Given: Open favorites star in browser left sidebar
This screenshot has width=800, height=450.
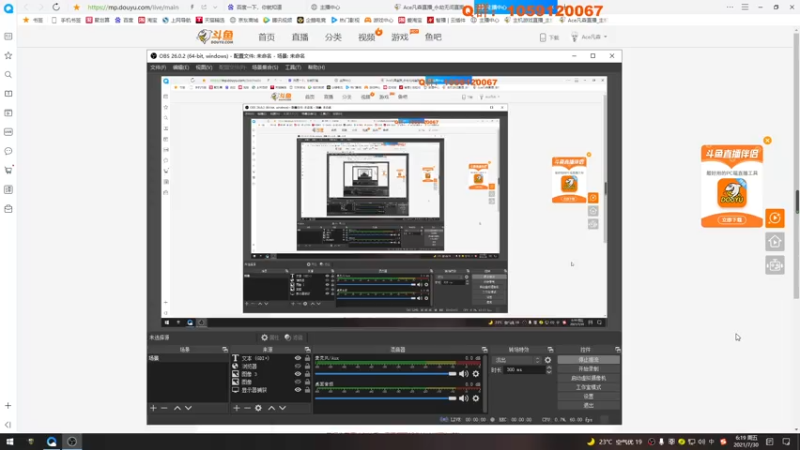Looking at the screenshot, I should pyautogui.click(x=8, y=55).
